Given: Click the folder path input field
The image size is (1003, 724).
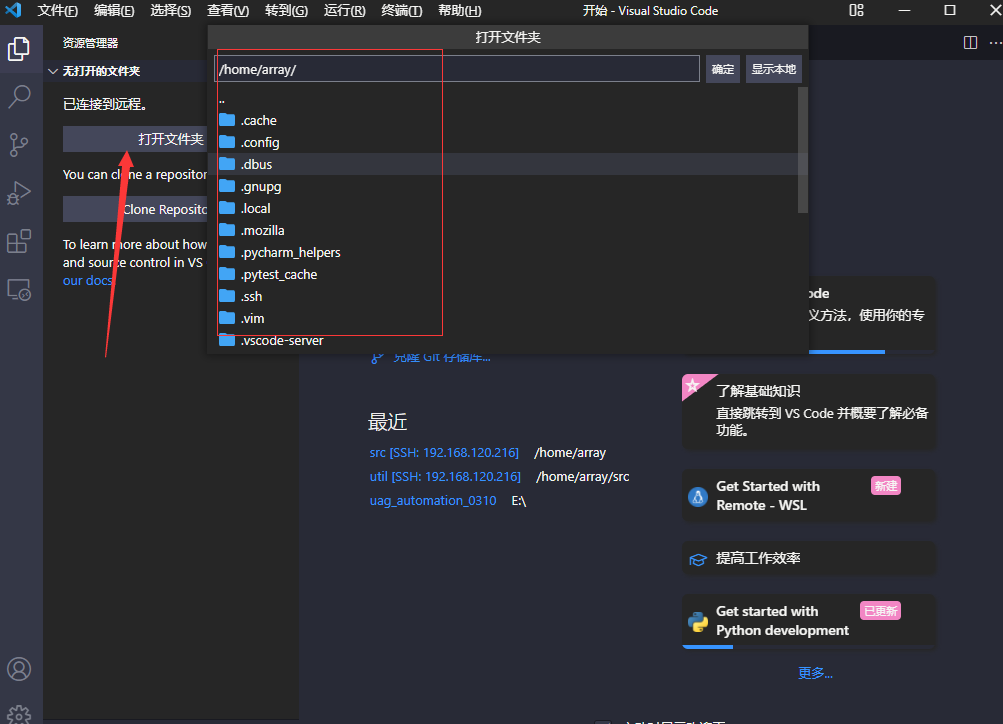Looking at the screenshot, I should (x=457, y=69).
